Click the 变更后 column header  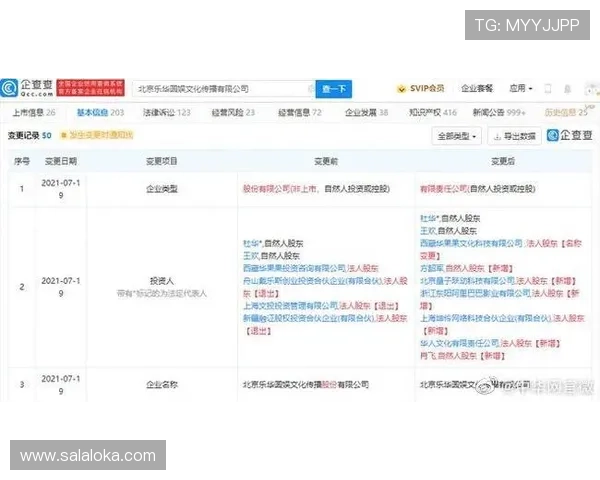(x=503, y=162)
